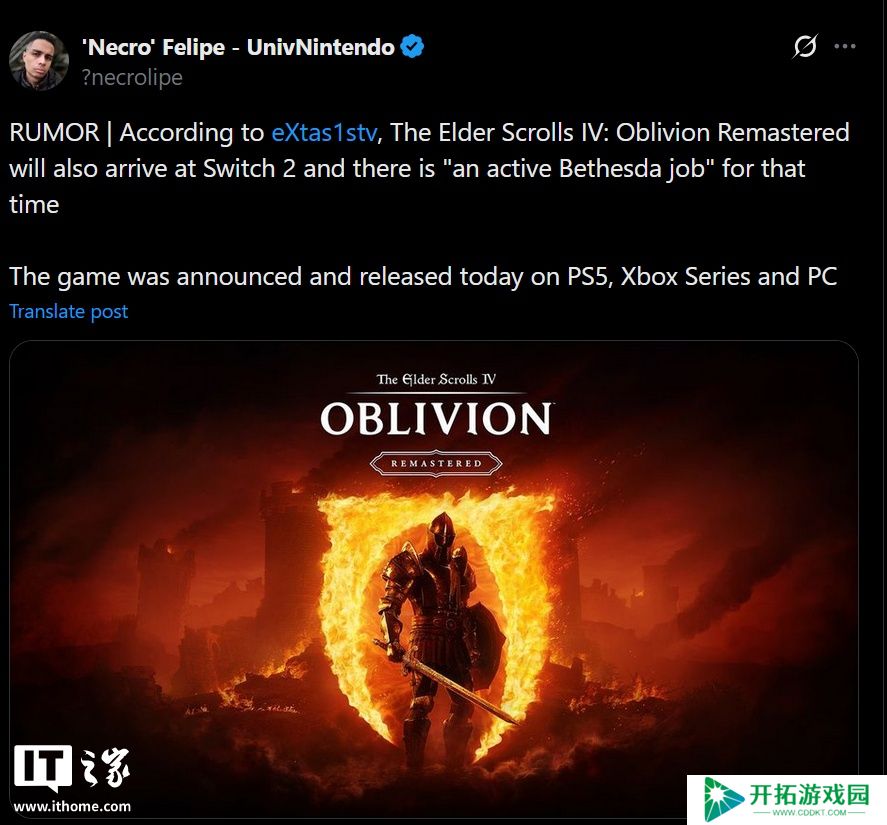The height and width of the screenshot is (825, 887).
Task: Click the RUMOR tweet text paragraph
Action: (430, 169)
